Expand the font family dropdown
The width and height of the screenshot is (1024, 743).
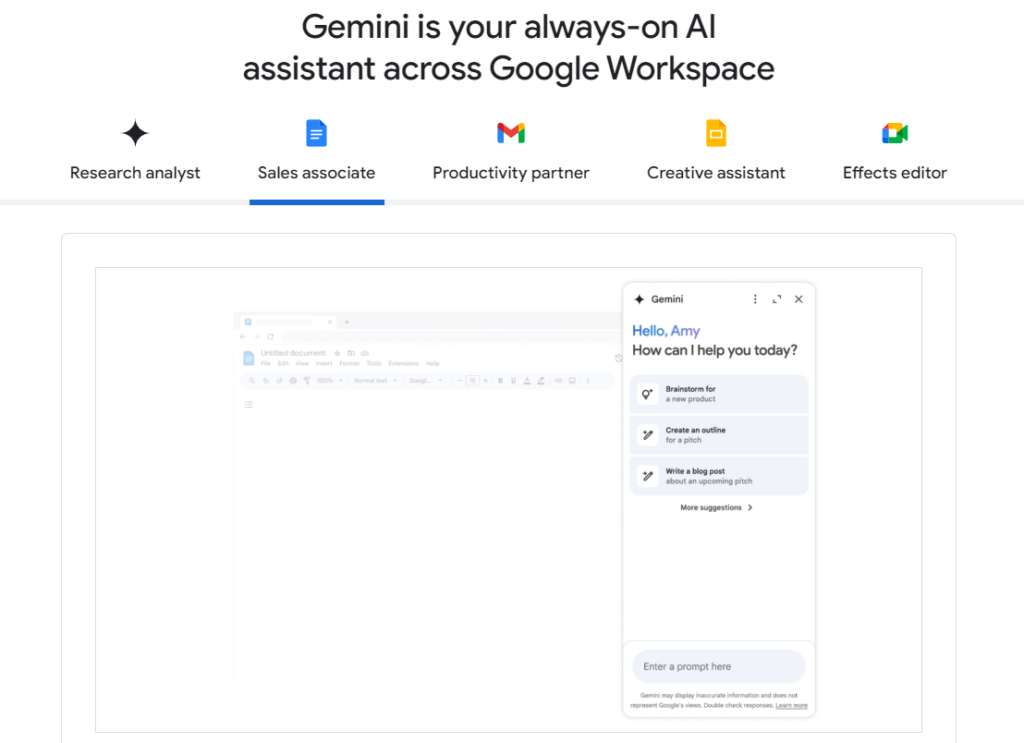click(x=422, y=380)
